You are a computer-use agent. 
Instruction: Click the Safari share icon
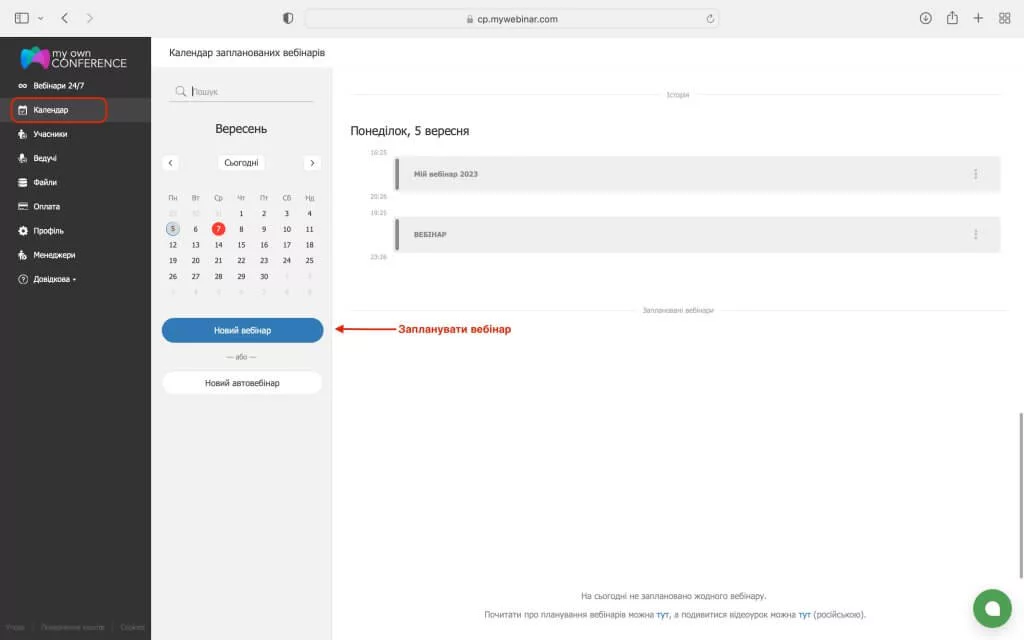pos(952,18)
